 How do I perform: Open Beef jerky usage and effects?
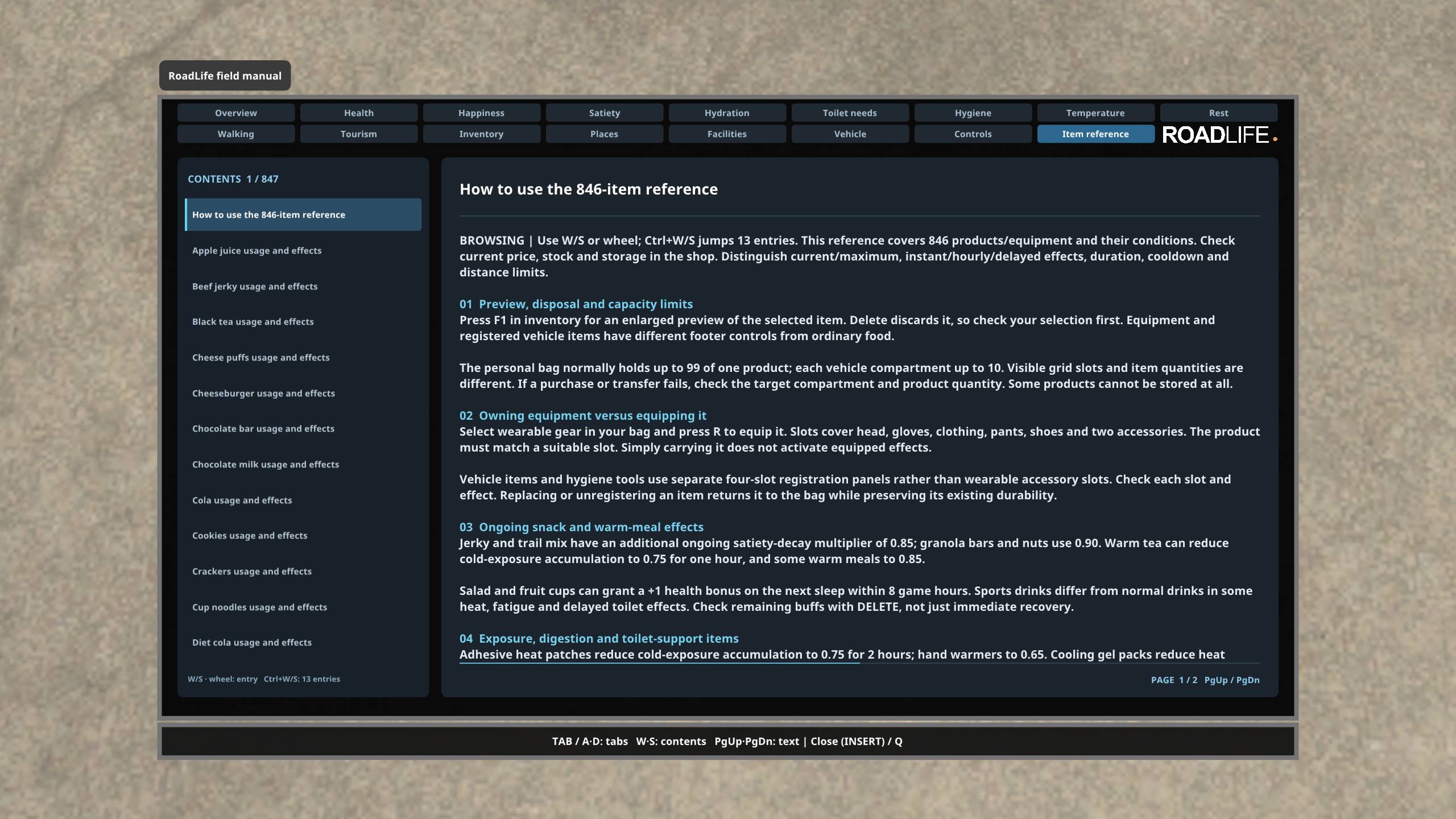(x=303, y=286)
